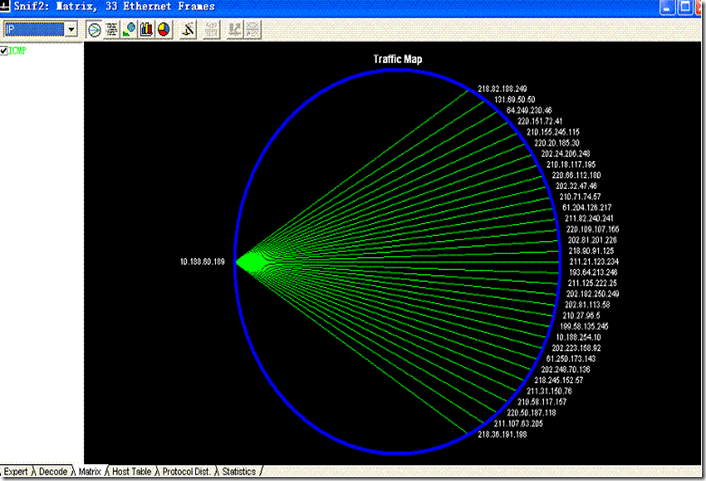The height and width of the screenshot is (481, 706).
Task: Uncheck the ICMP protocol checkbox
Action: (x=5, y=51)
